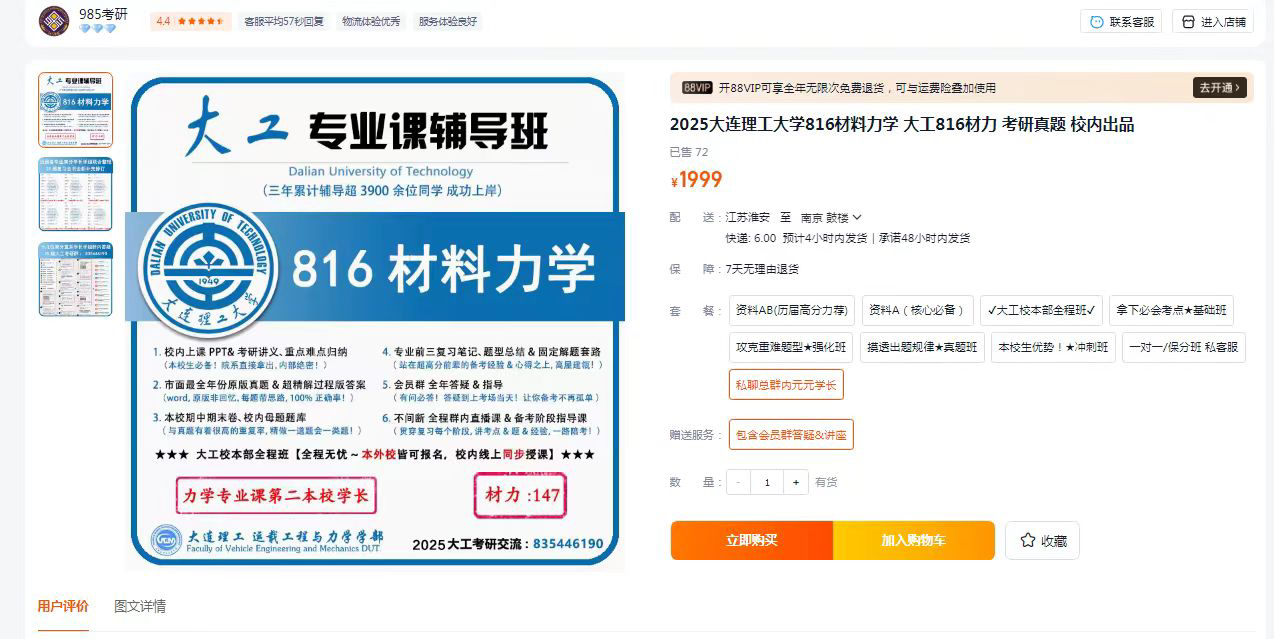Select the second product thumbnail
1274x639 pixels.
[x=76, y=194]
